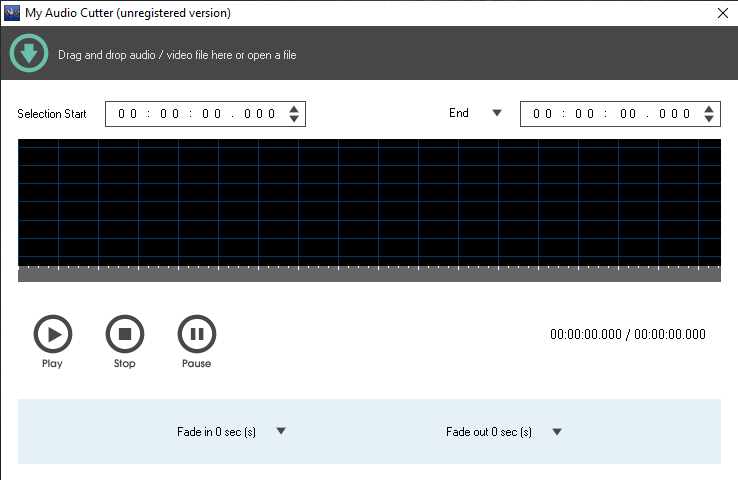This screenshot has width=738, height=480.
Task: Click the Play button
Action: pyautogui.click(x=53, y=334)
